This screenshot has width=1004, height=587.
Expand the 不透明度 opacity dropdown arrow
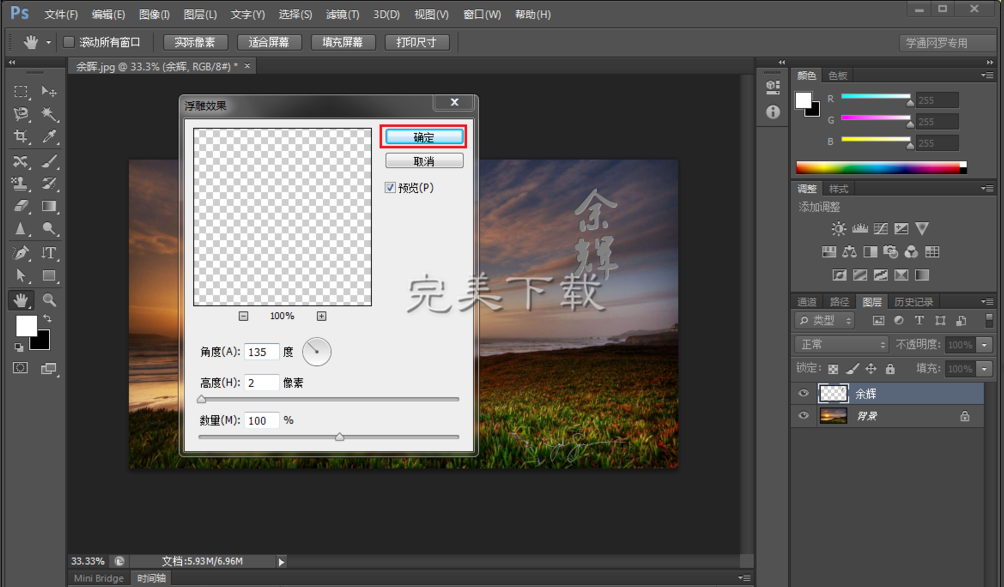985,344
